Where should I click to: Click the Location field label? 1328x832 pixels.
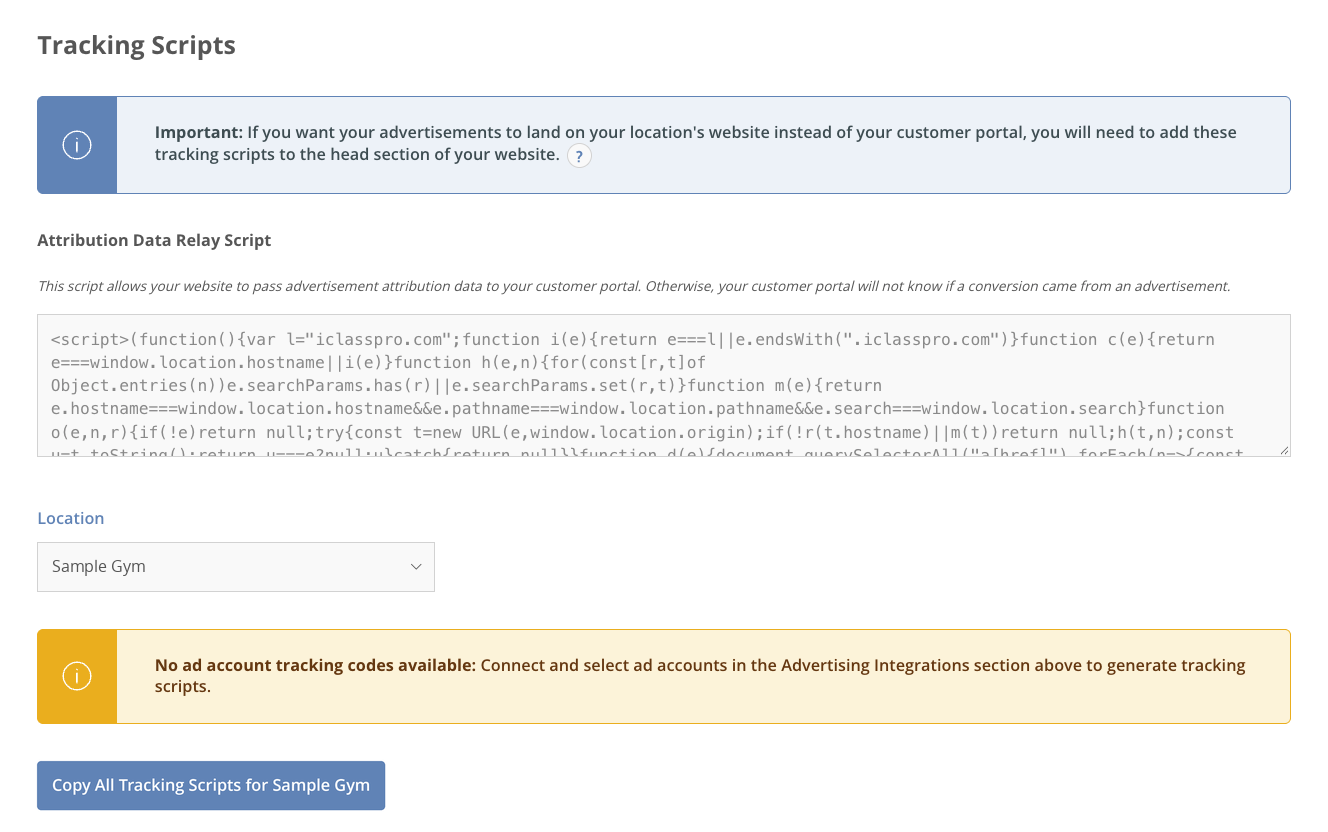71,518
